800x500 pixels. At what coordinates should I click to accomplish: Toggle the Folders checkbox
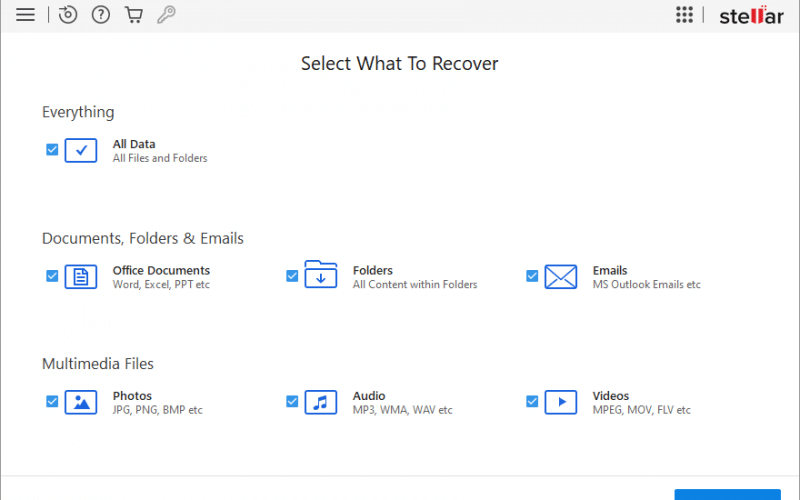(292, 276)
